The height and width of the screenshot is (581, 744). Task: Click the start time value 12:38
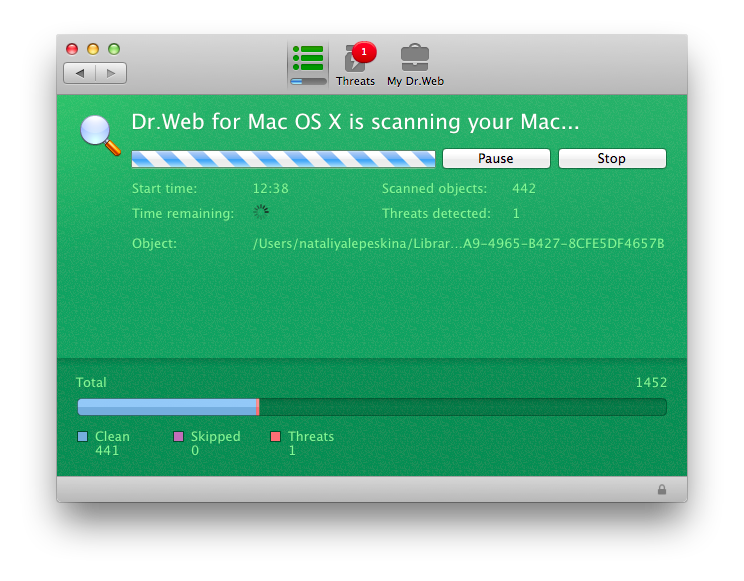pos(270,188)
